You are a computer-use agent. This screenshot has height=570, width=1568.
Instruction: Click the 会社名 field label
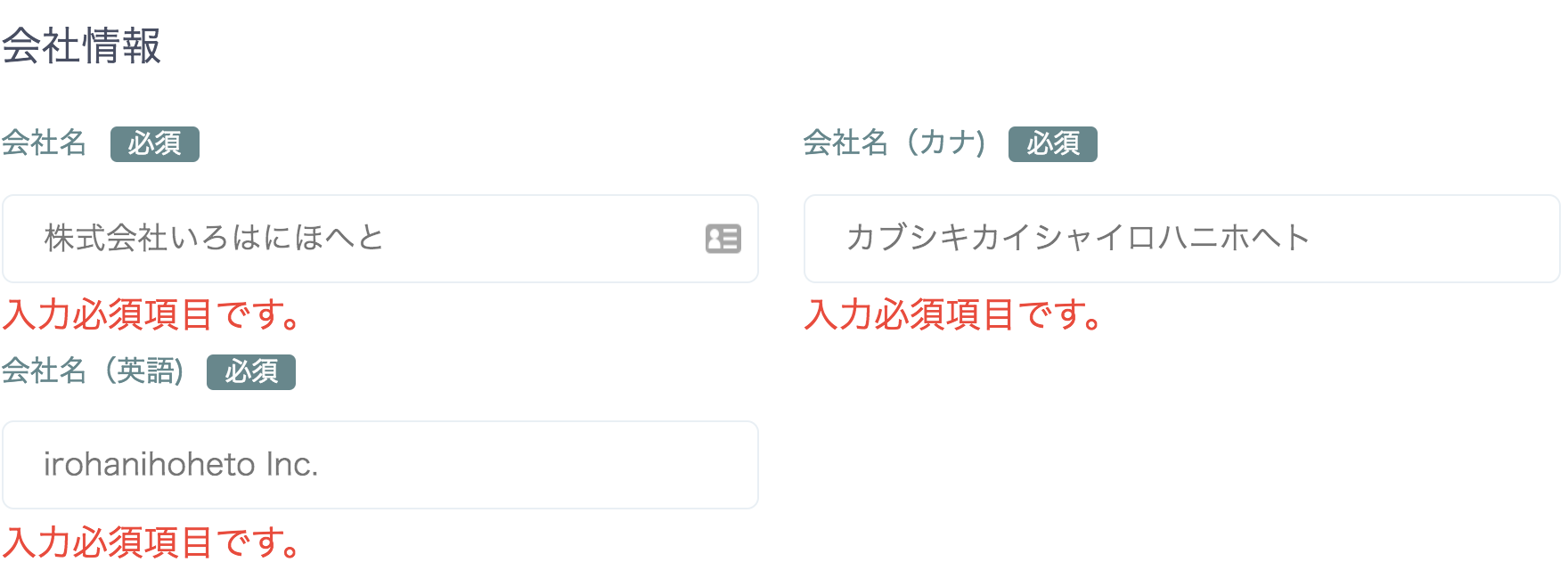[44, 142]
